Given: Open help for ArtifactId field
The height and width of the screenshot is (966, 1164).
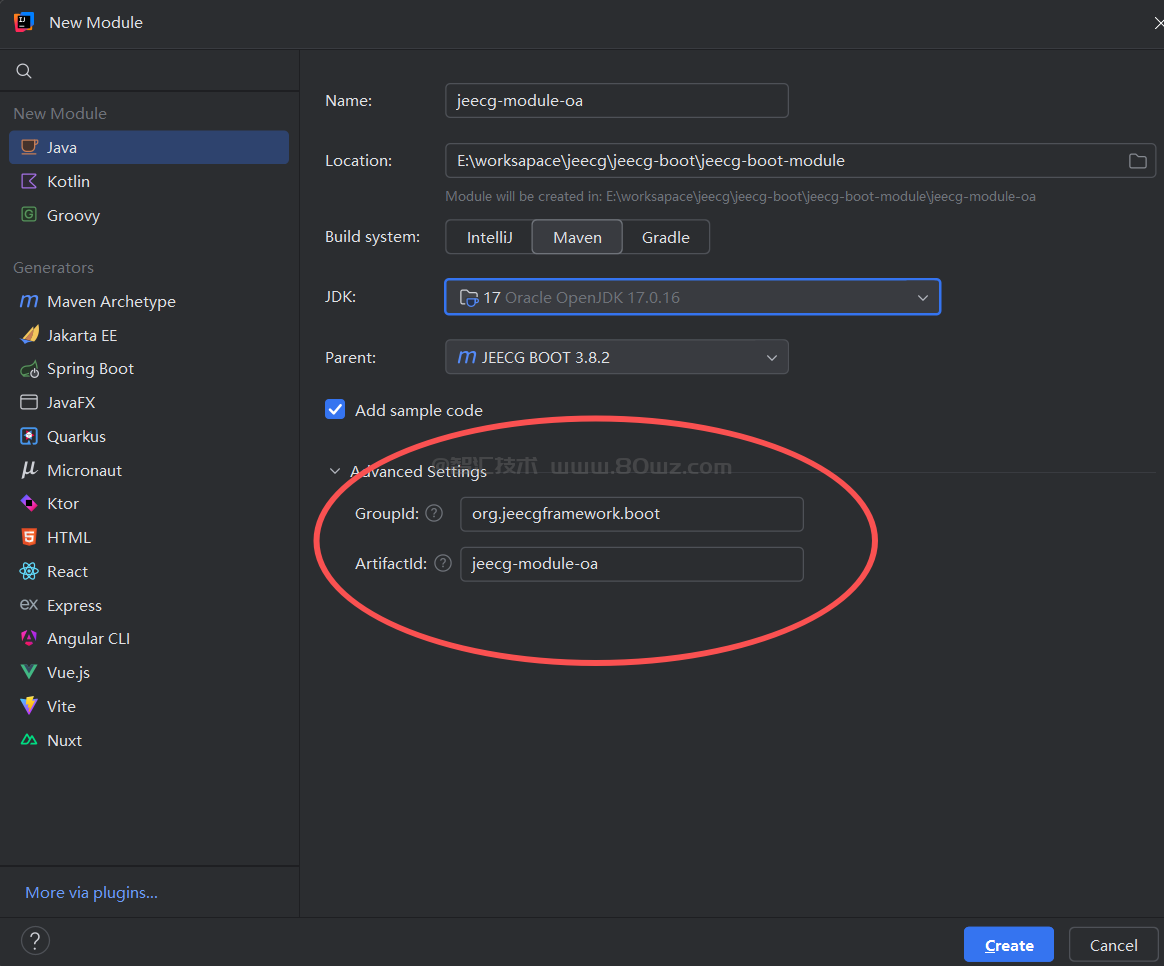Looking at the screenshot, I should tap(443, 564).
